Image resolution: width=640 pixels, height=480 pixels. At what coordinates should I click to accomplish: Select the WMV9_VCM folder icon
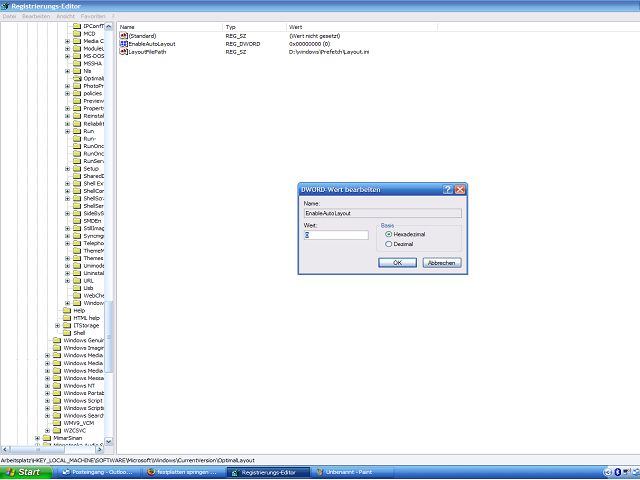[x=57, y=423]
